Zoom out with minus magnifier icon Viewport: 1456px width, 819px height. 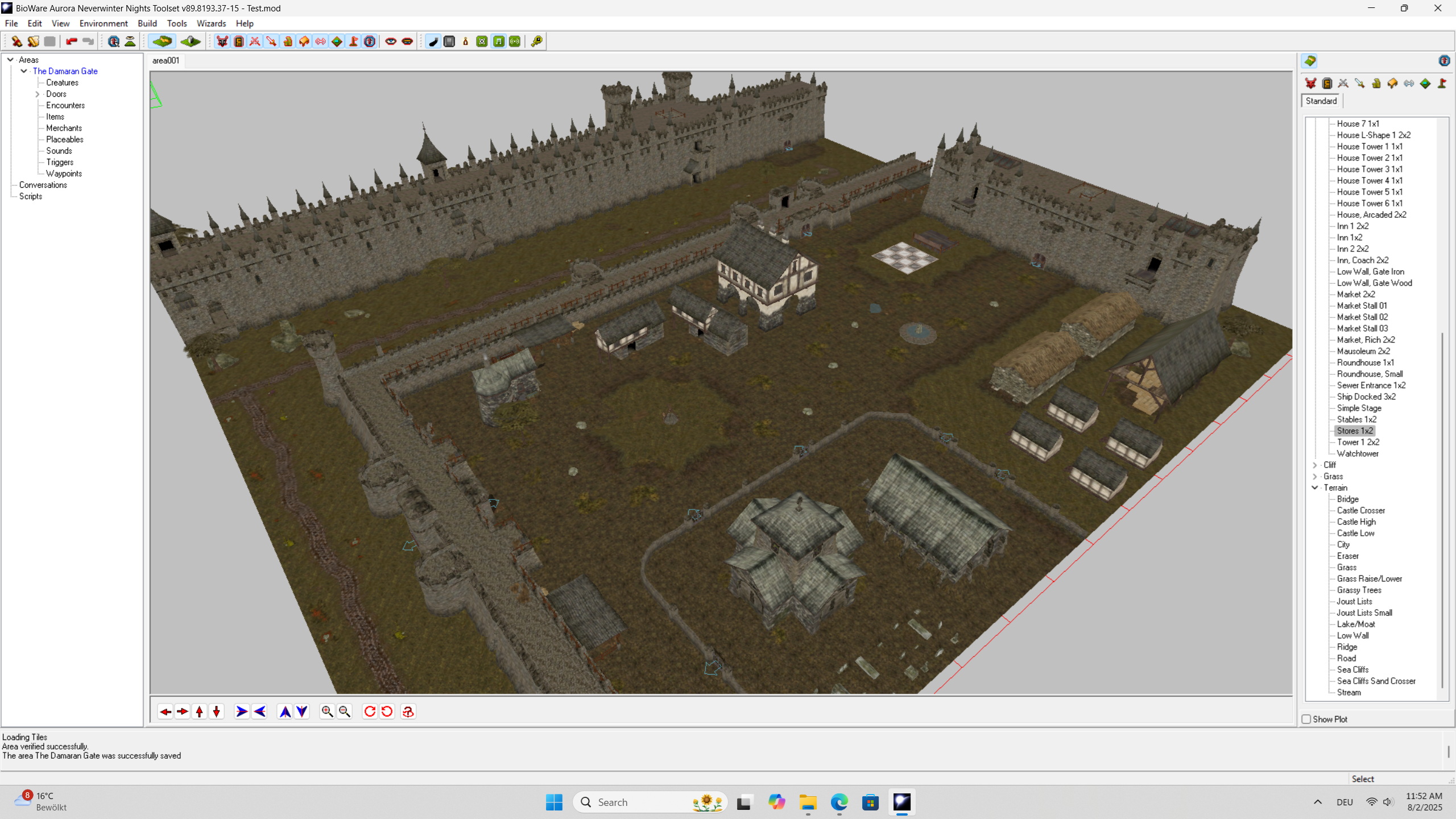click(344, 712)
